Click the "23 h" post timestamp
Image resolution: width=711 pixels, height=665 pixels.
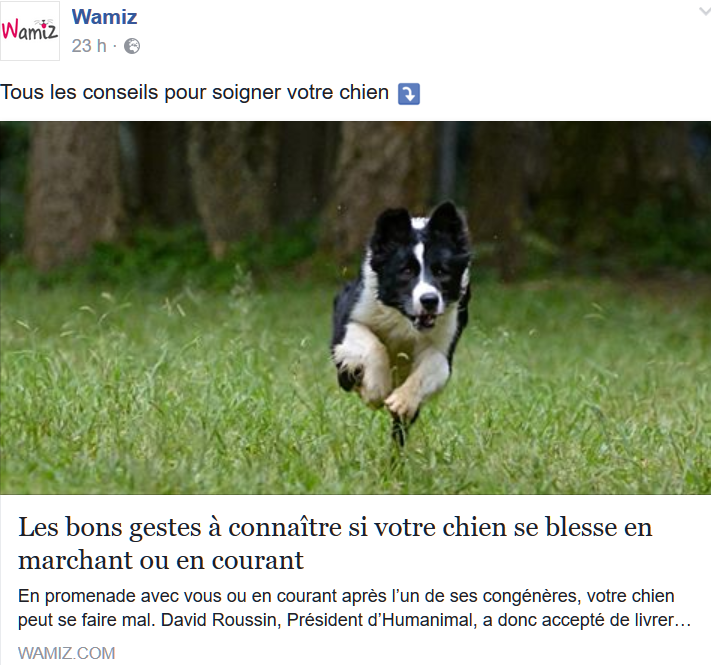[89, 46]
